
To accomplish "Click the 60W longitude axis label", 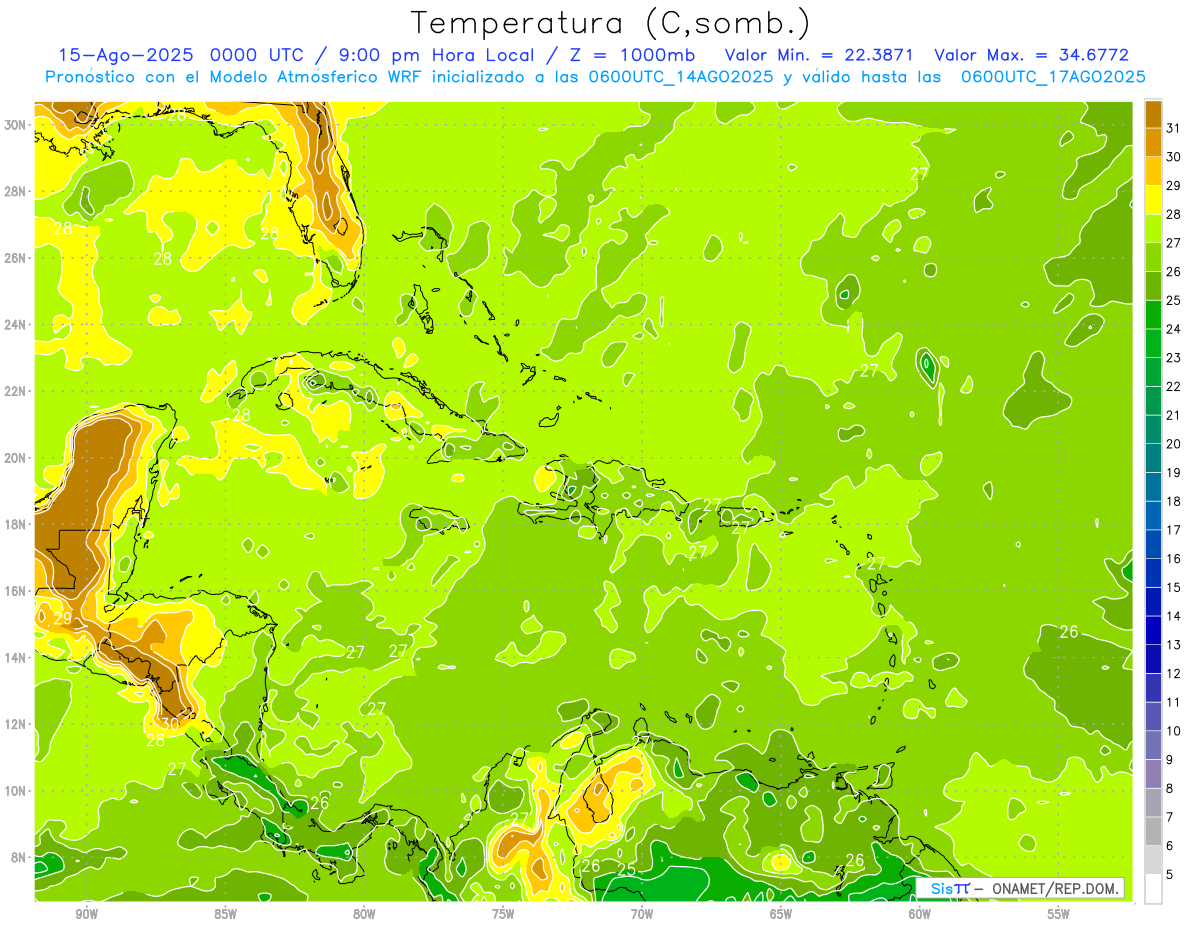I will pos(920,914).
